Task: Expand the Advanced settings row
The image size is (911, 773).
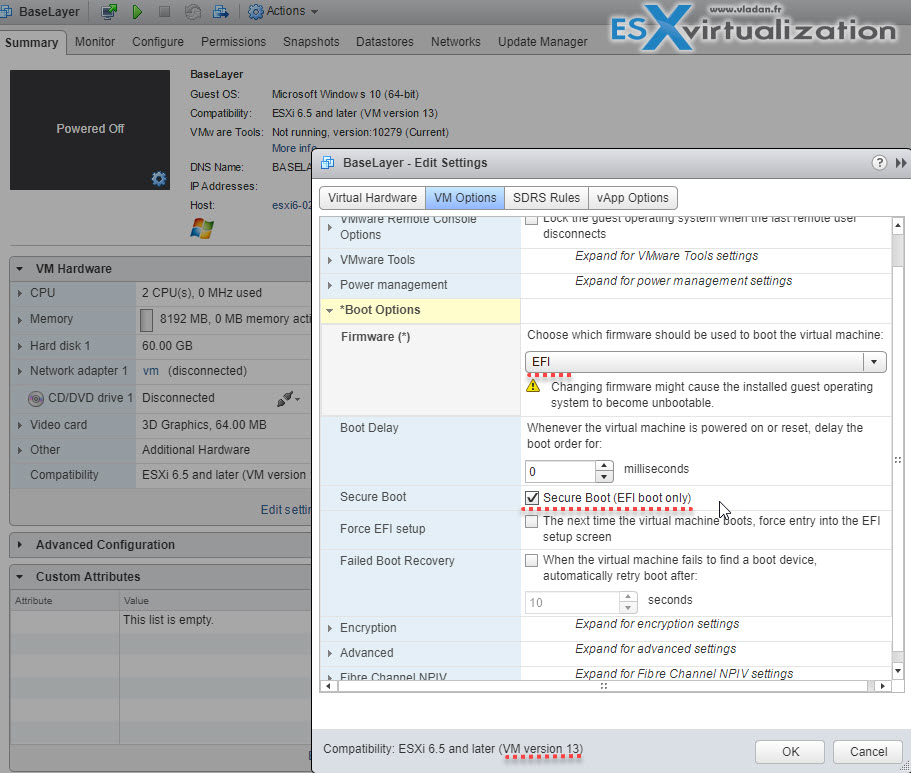Action: coord(329,653)
